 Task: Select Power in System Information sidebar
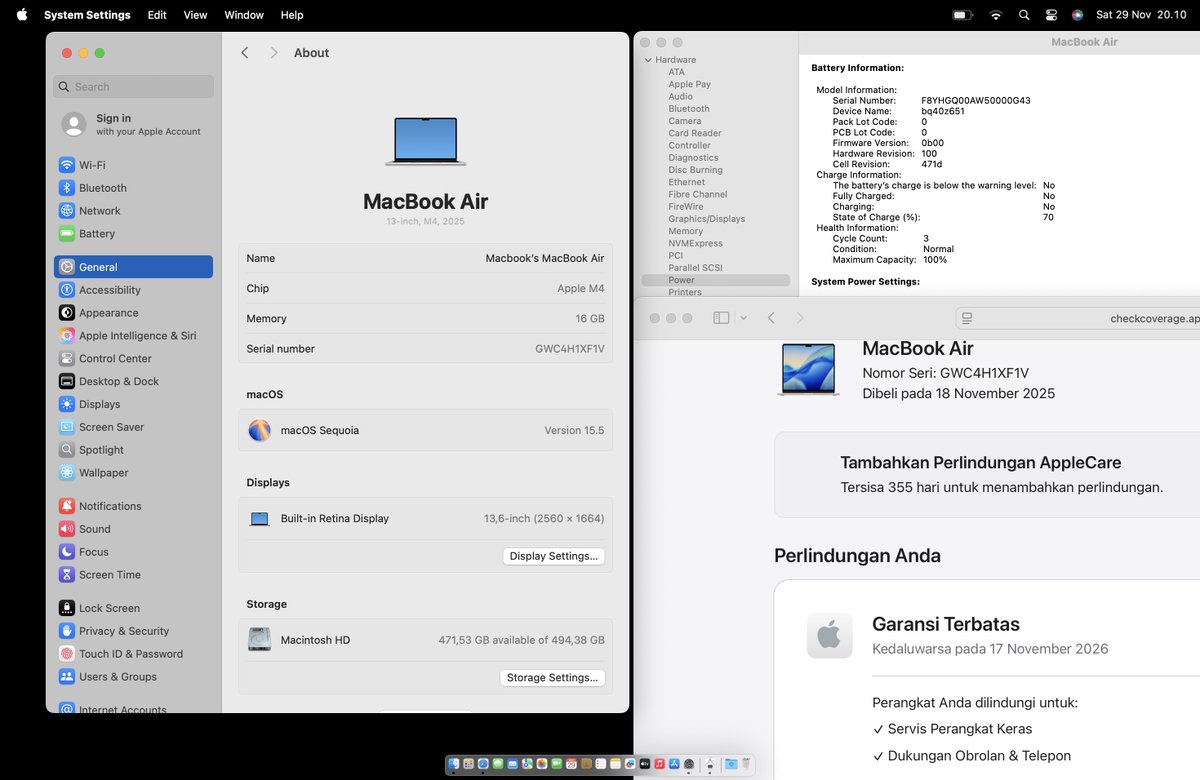tap(716, 280)
